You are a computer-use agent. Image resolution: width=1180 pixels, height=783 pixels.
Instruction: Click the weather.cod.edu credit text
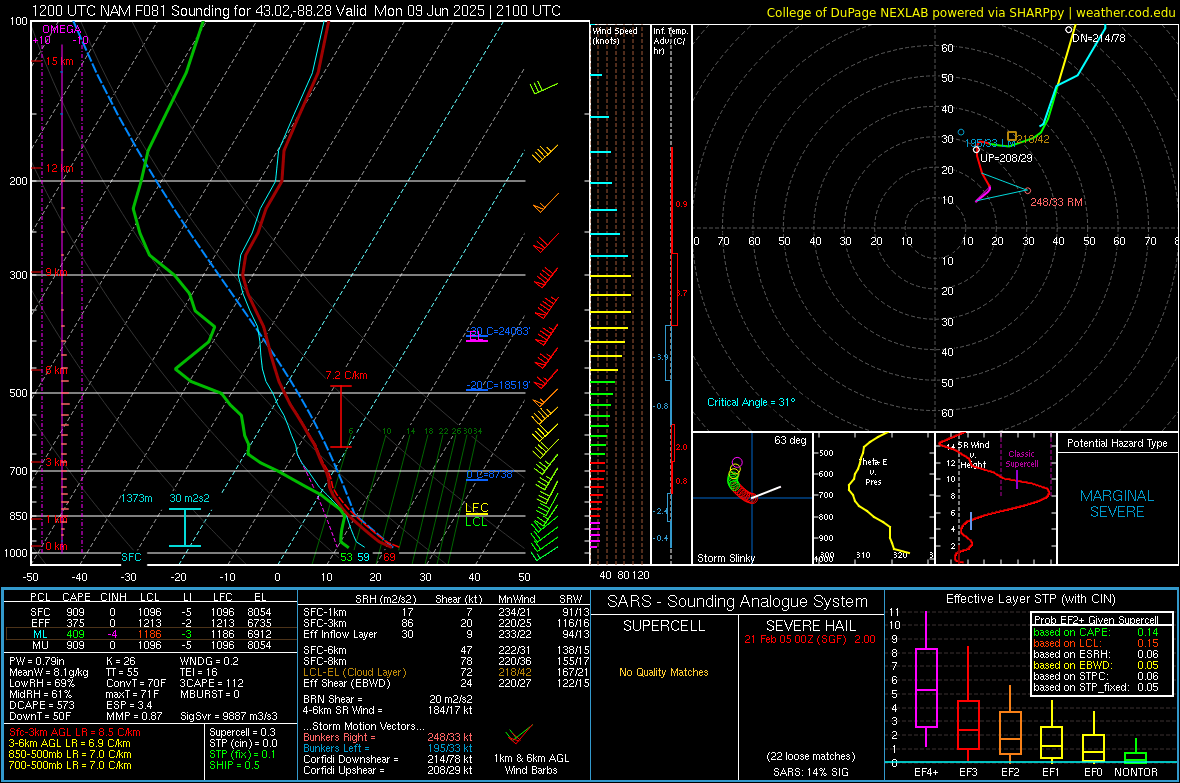[1125, 13]
